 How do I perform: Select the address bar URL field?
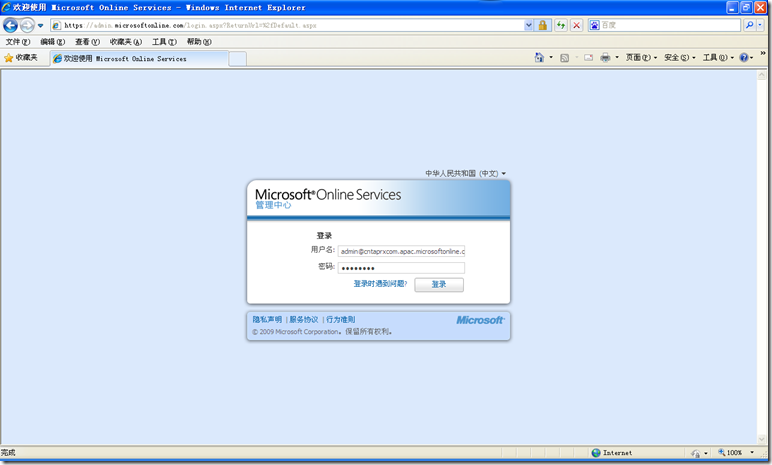287,25
